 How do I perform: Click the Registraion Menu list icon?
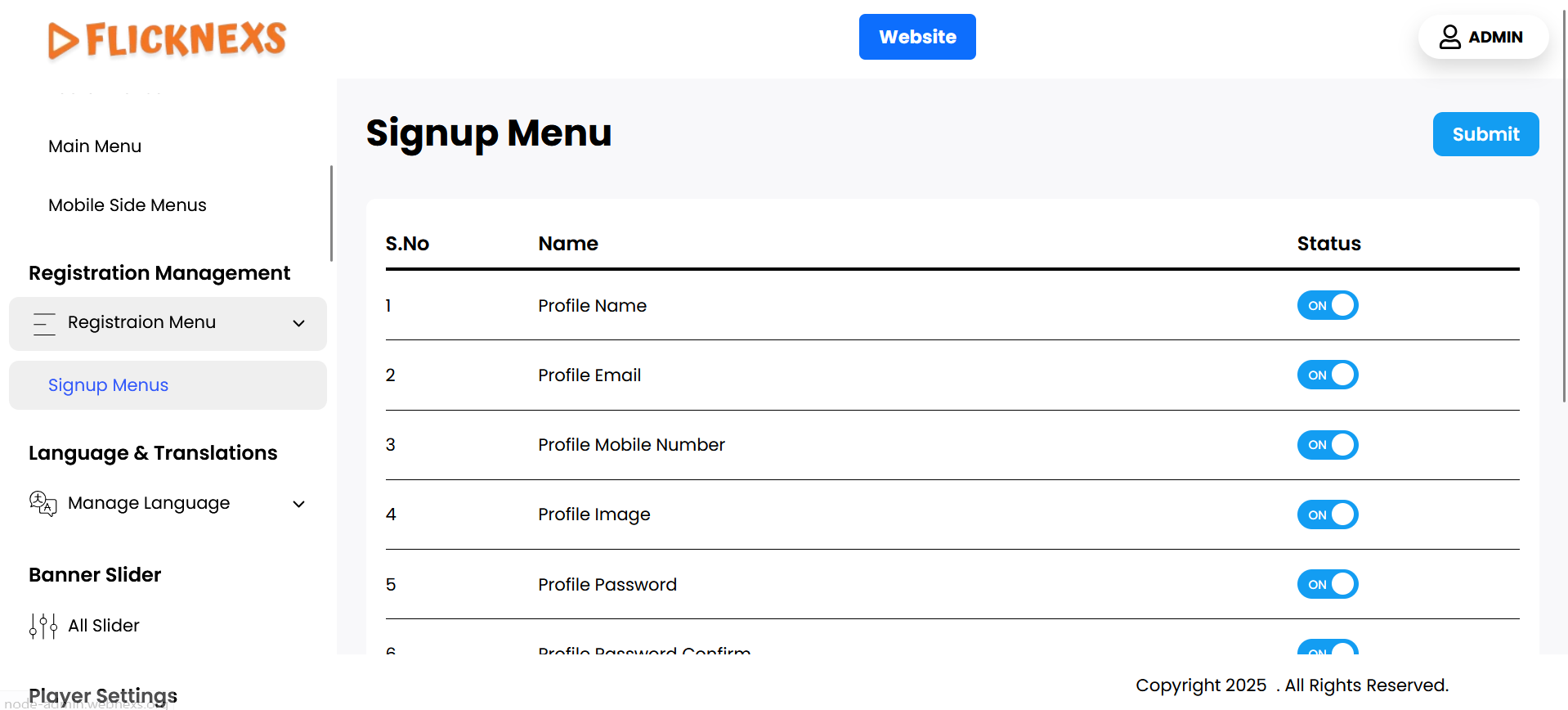44,323
